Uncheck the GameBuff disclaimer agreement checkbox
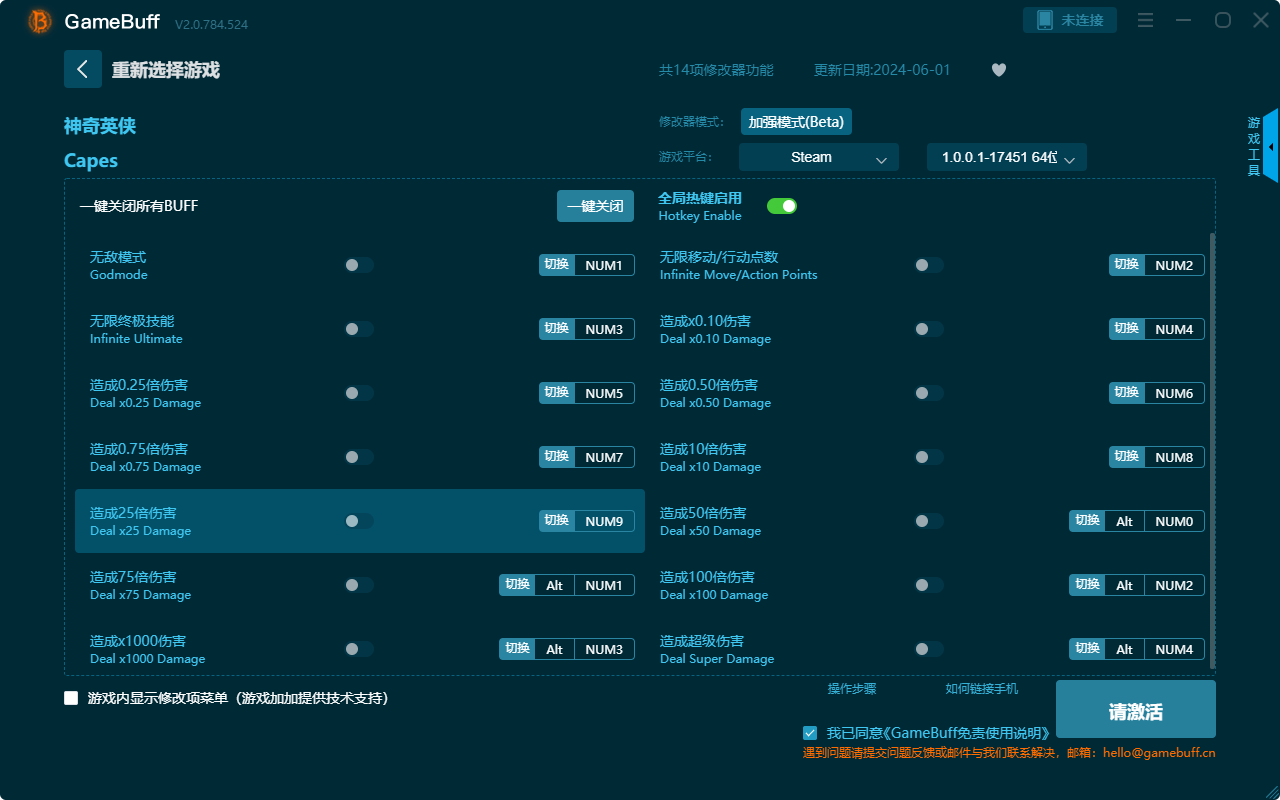This screenshot has width=1280, height=800. [x=810, y=733]
